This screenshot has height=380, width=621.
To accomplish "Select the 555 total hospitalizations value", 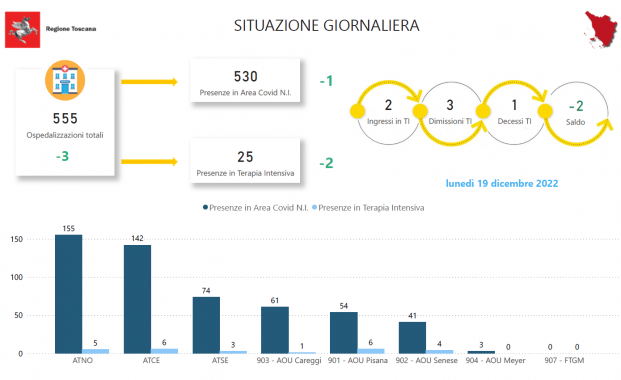I will point(65,118).
